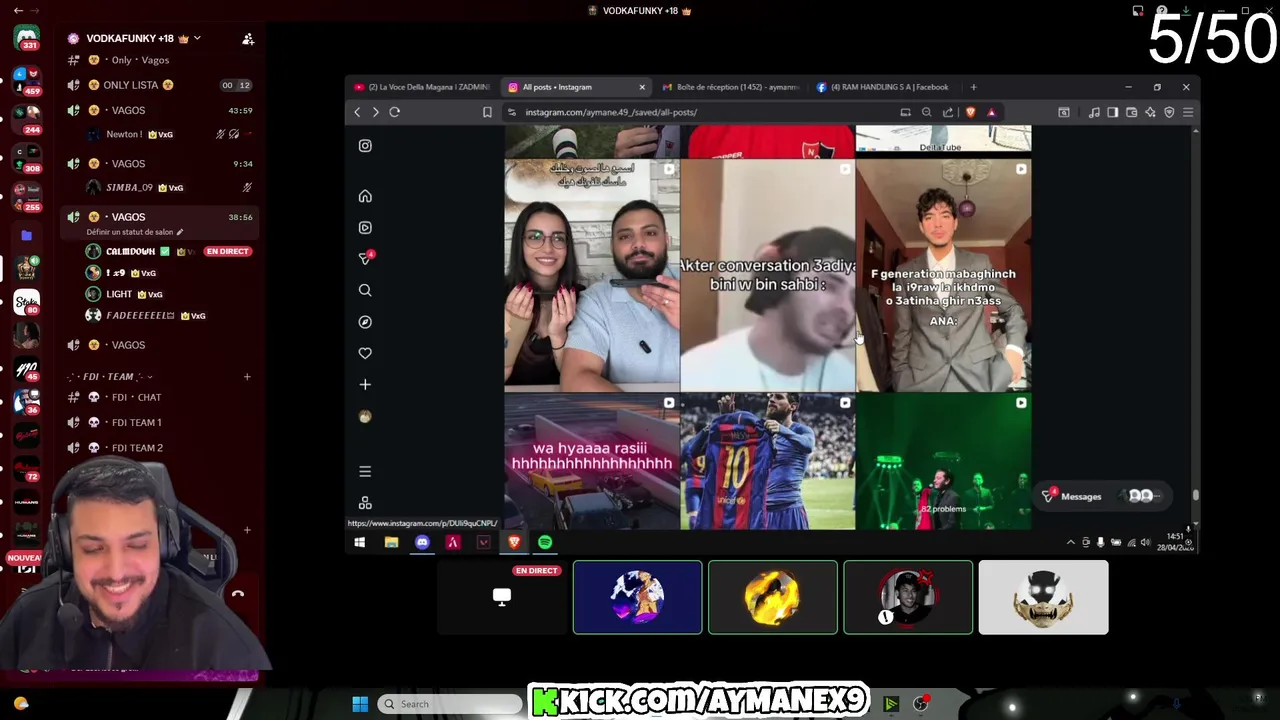Open Instagram Notifications heart icon

click(365, 353)
